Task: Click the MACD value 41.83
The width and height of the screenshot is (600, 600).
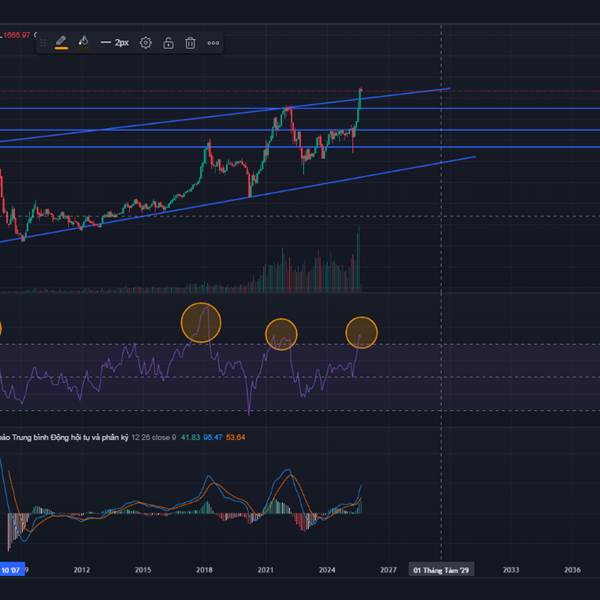Action: (x=190, y=437)
